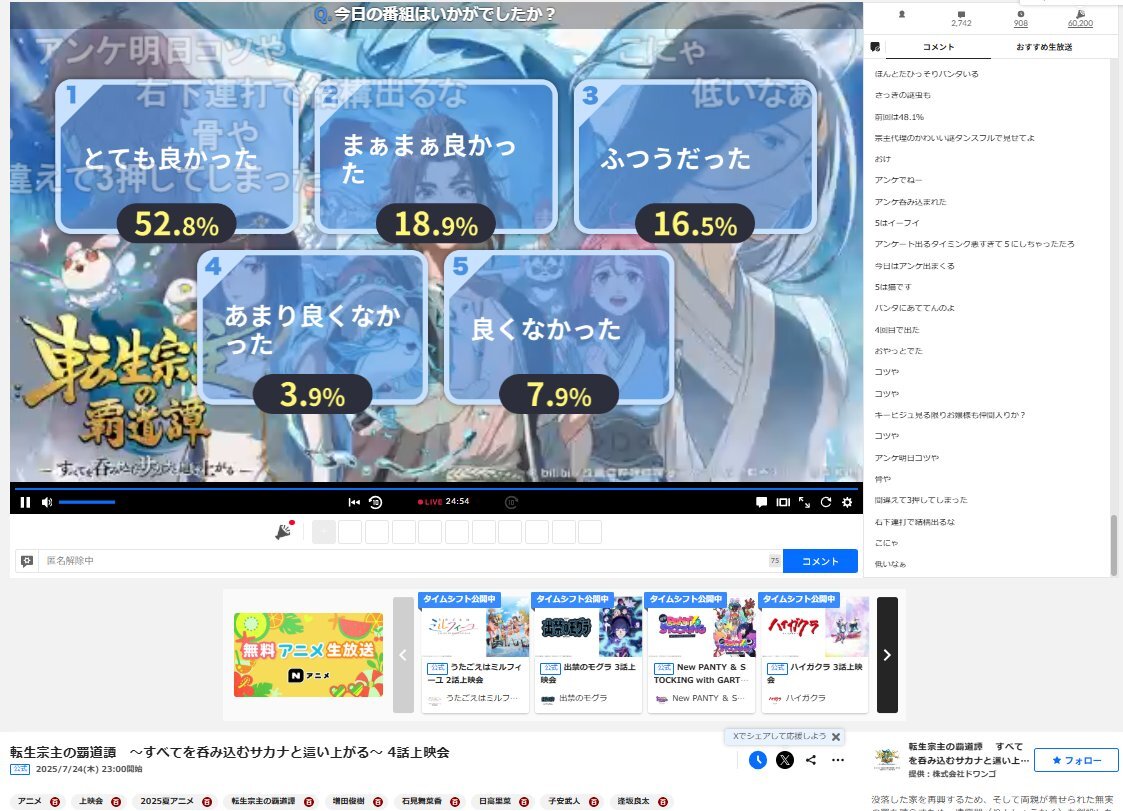The width and height of the screenshot is (1123, 811).
Task: Click the video seek progress bar
Action: 436,489
